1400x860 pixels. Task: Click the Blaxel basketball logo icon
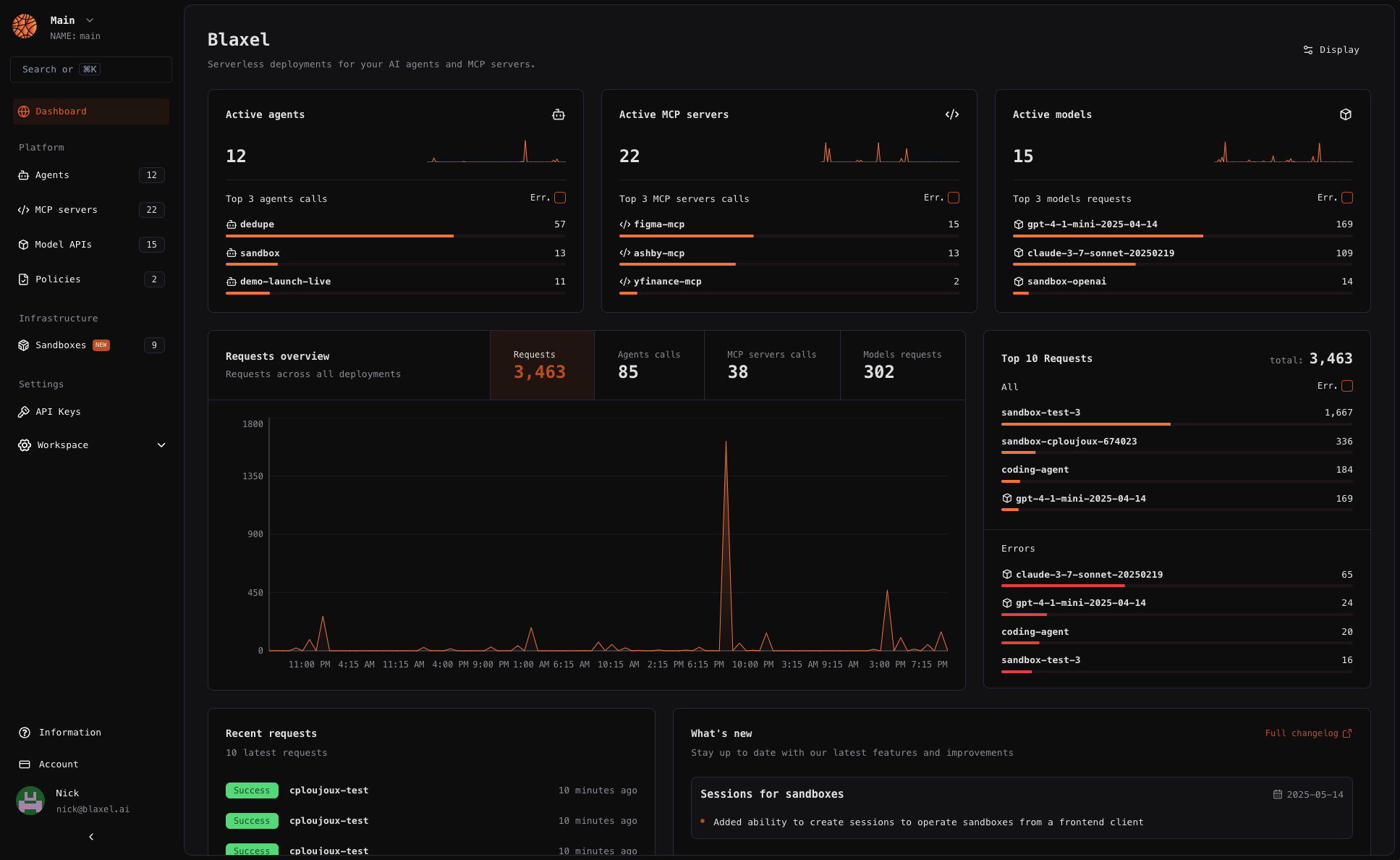pyautogui.click(x=25, y=26)
